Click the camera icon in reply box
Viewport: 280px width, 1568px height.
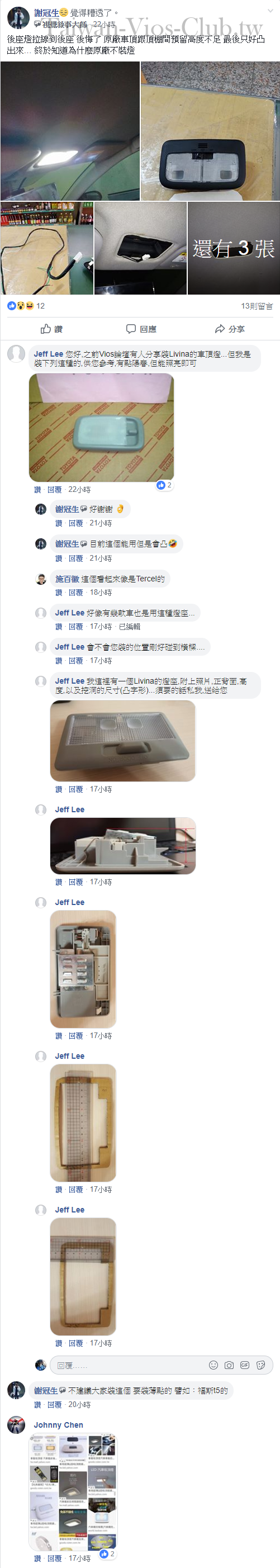point(229,1365)
